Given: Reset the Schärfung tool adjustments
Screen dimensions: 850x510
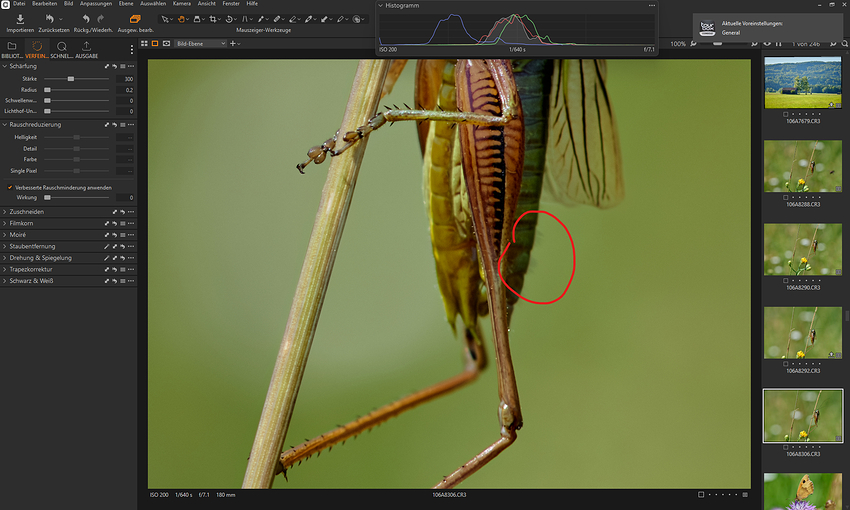Looking at the screenshot, I should 115,66.
